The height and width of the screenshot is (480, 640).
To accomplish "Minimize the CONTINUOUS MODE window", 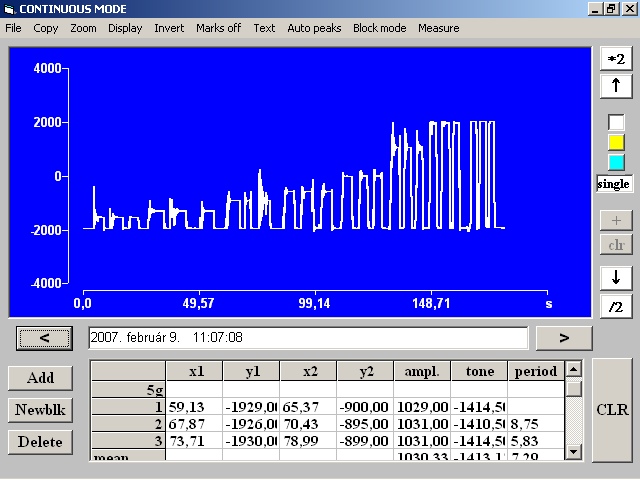I will click(596, 9).
